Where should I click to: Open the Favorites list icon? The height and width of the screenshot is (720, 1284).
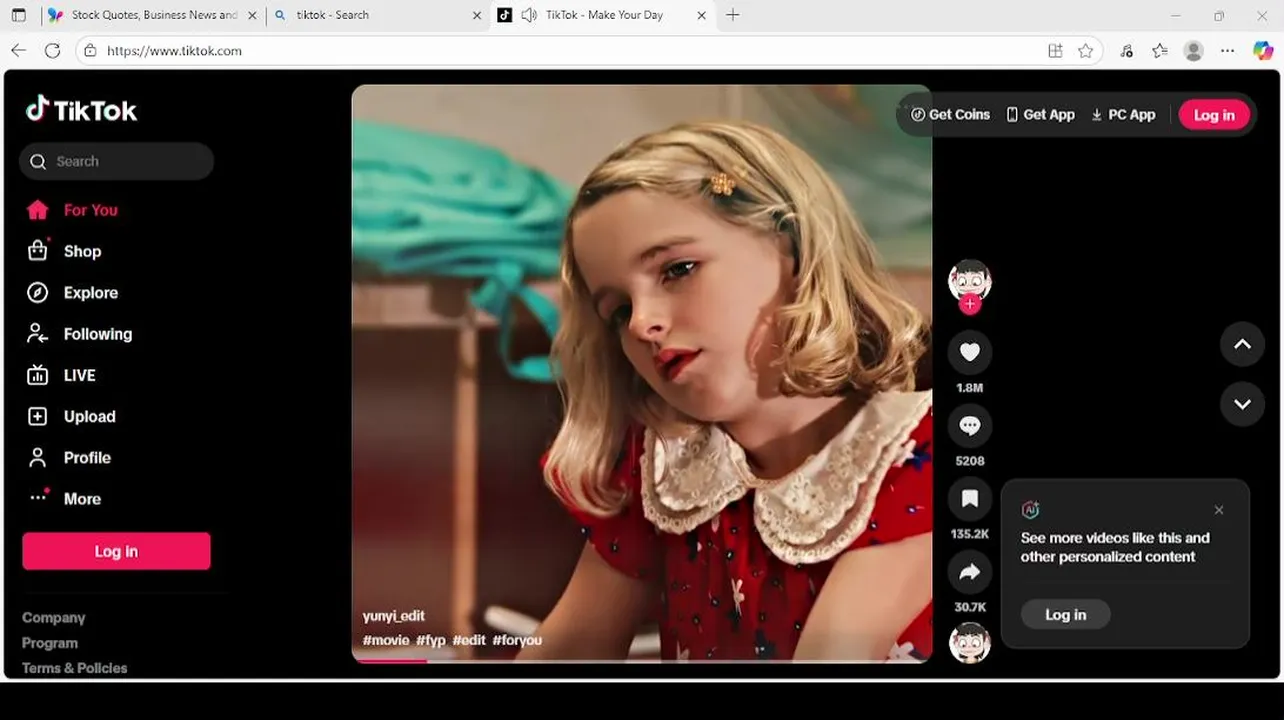point(1160,51)
